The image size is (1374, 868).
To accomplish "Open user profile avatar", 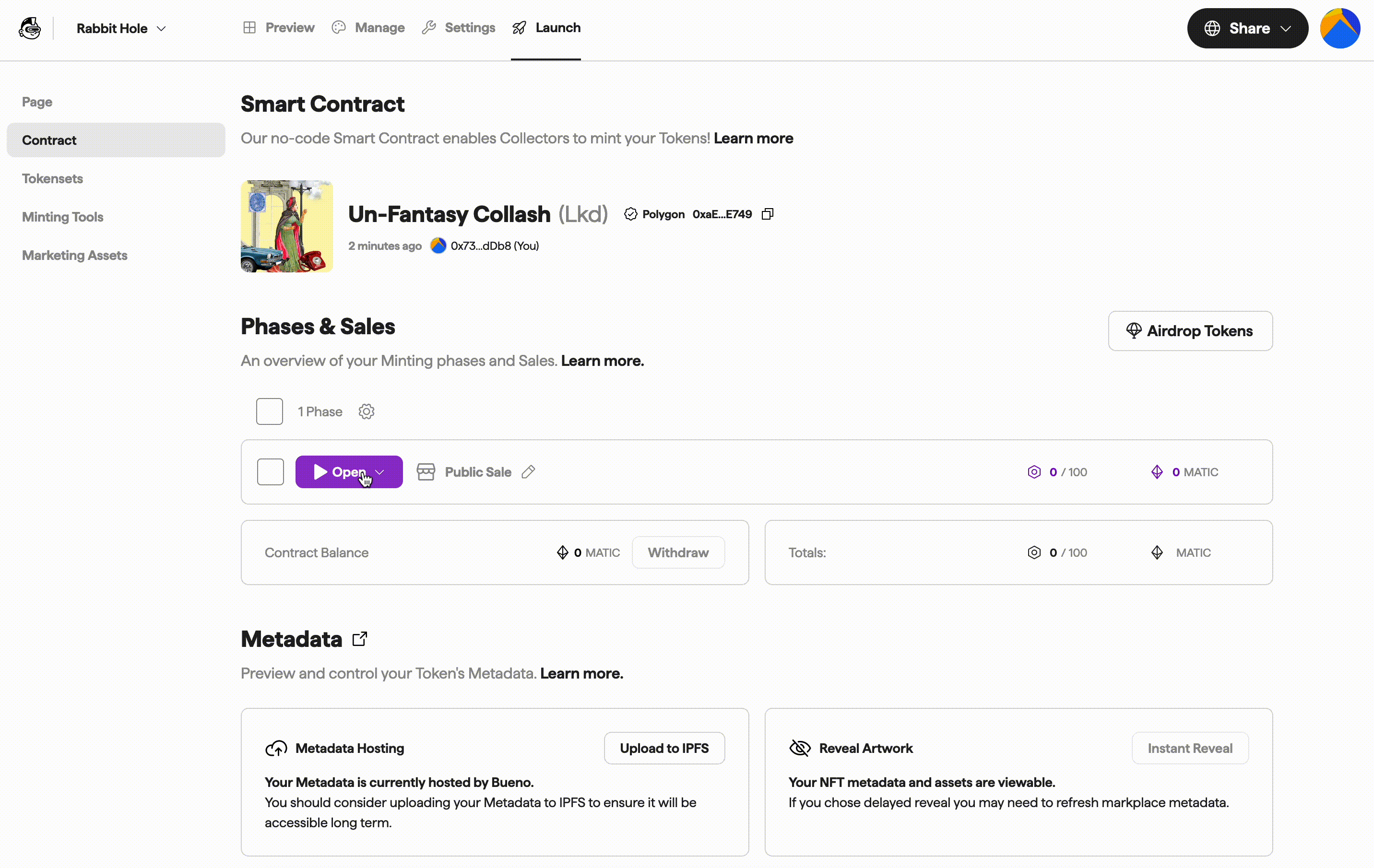I will 1340,28.
